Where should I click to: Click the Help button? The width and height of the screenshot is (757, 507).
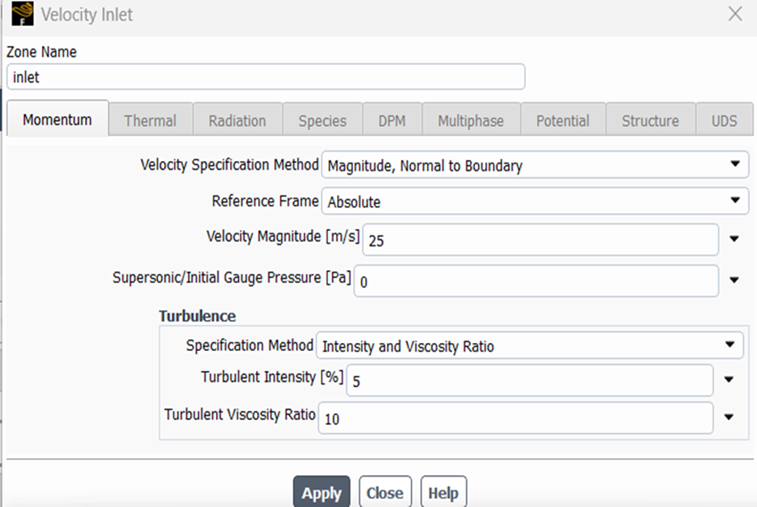point(443,492)
